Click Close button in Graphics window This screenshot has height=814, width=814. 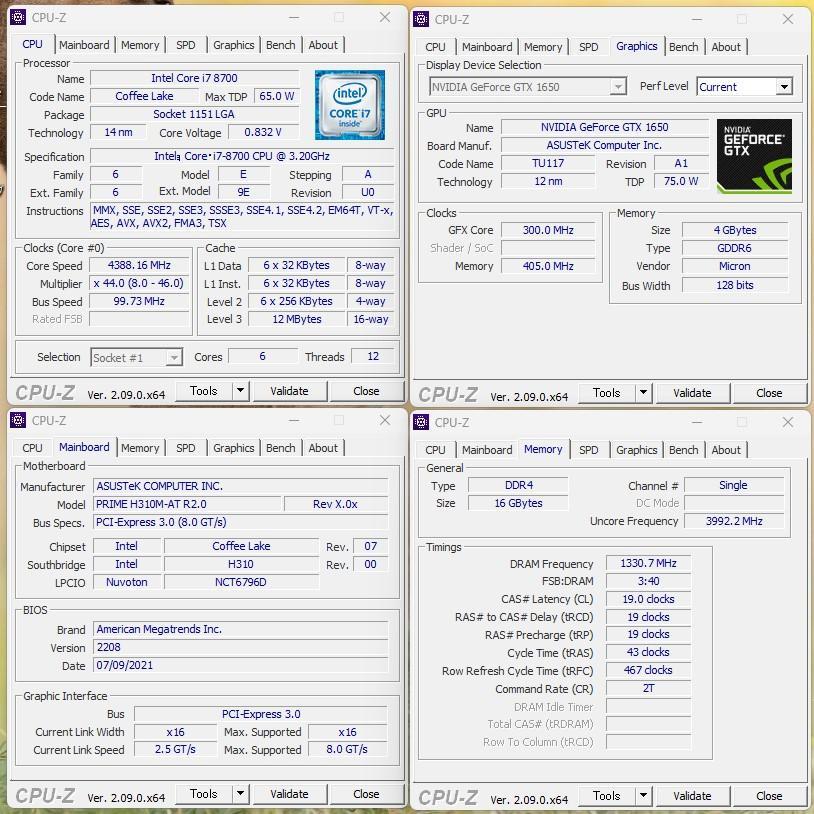[769, 393]
